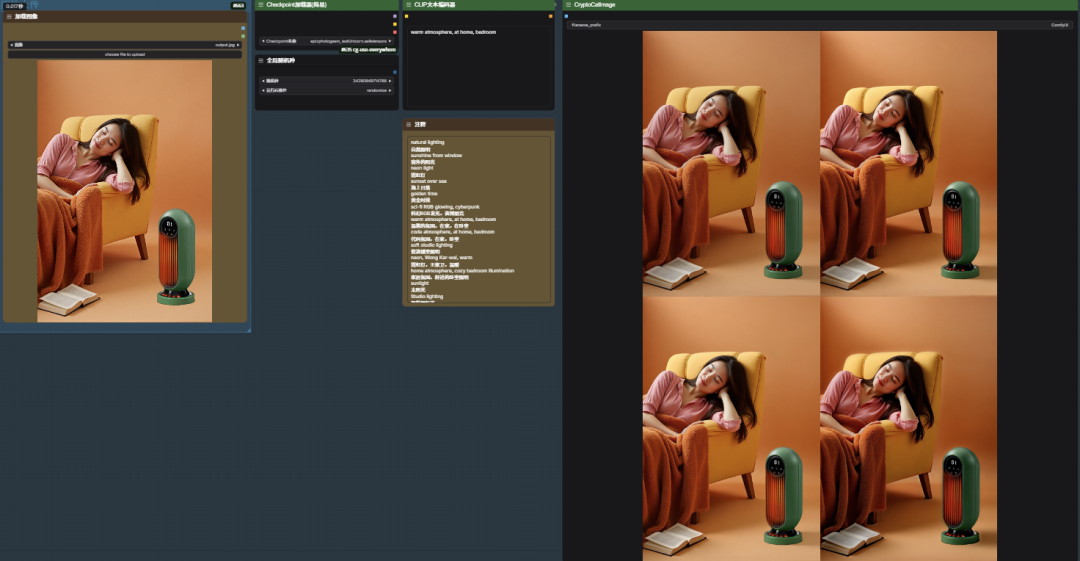Click 'neon, Wong Kar-wai, warm' line in note
Viewport: 1080px width, 561px height.
tap(441, 258)
